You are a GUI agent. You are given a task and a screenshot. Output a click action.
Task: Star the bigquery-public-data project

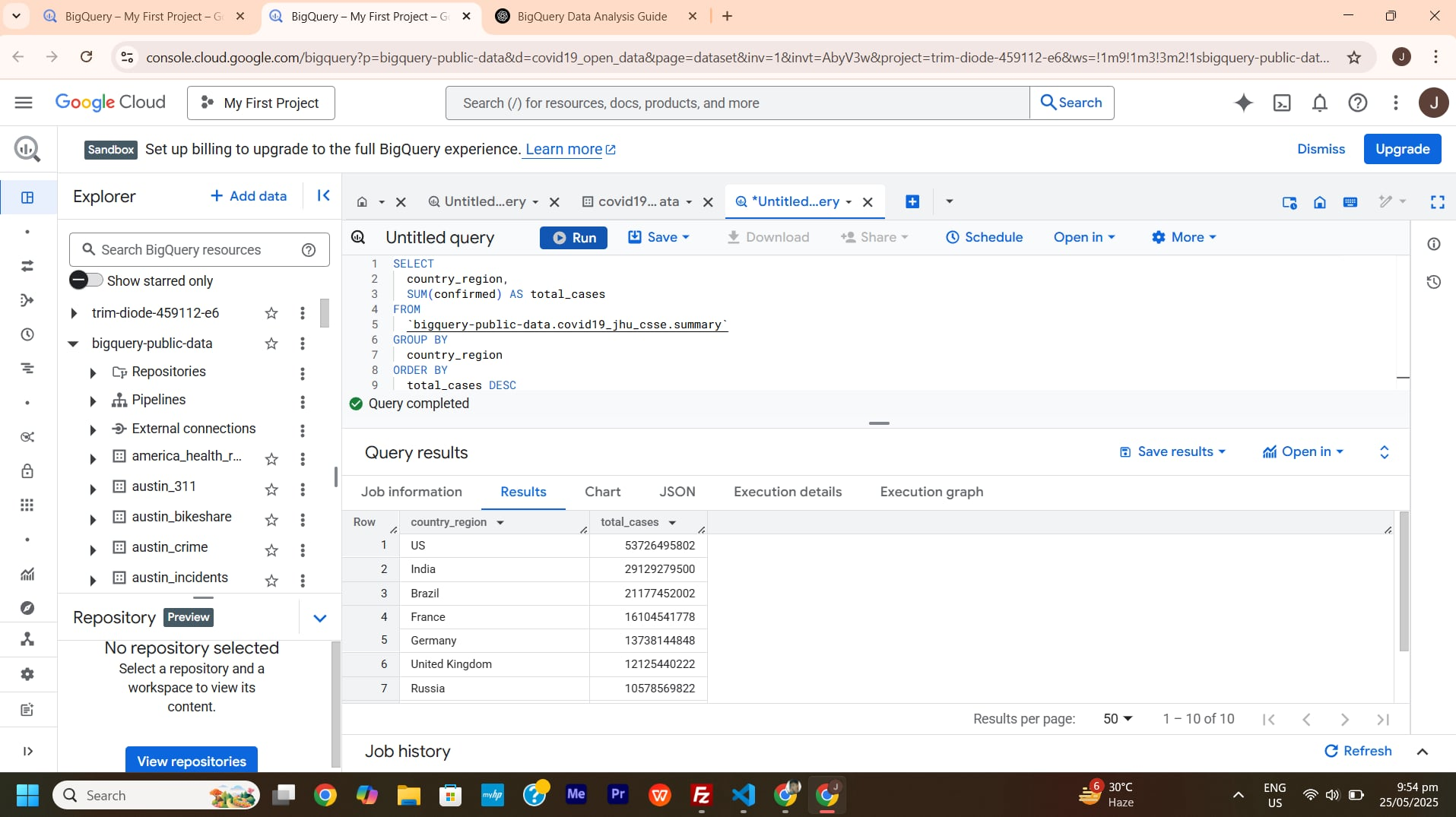coord(271,344)
